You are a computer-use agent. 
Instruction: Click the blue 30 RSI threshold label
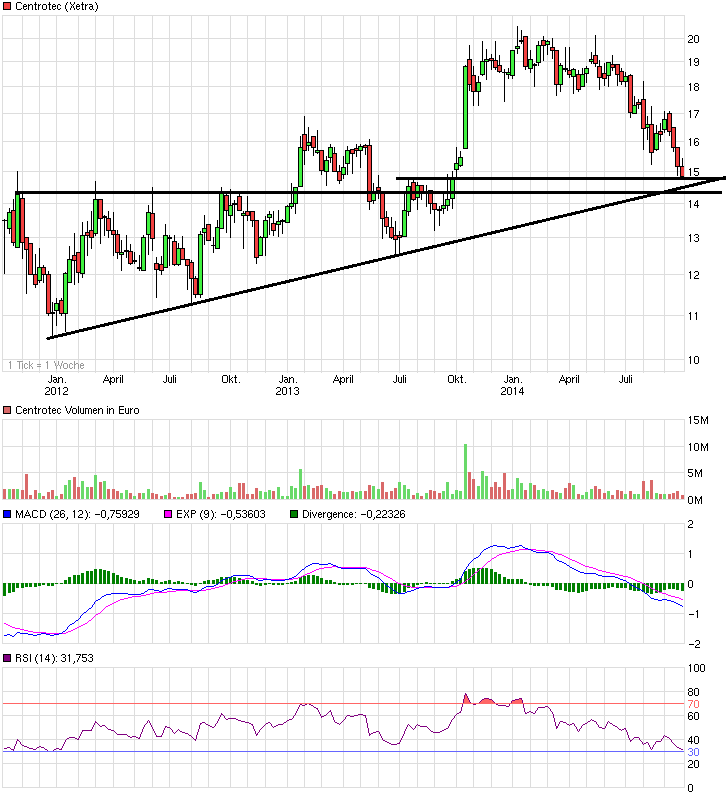pos(694,752)
